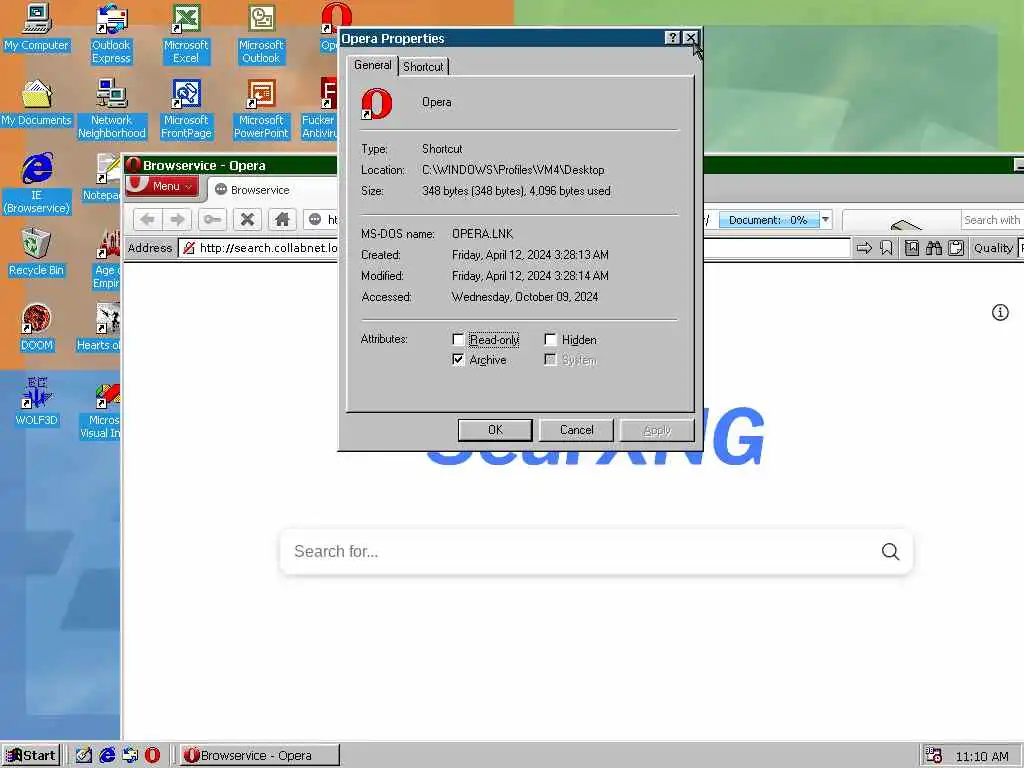Click Forward arrow in Opera toolbar

[x=177, y=219]
